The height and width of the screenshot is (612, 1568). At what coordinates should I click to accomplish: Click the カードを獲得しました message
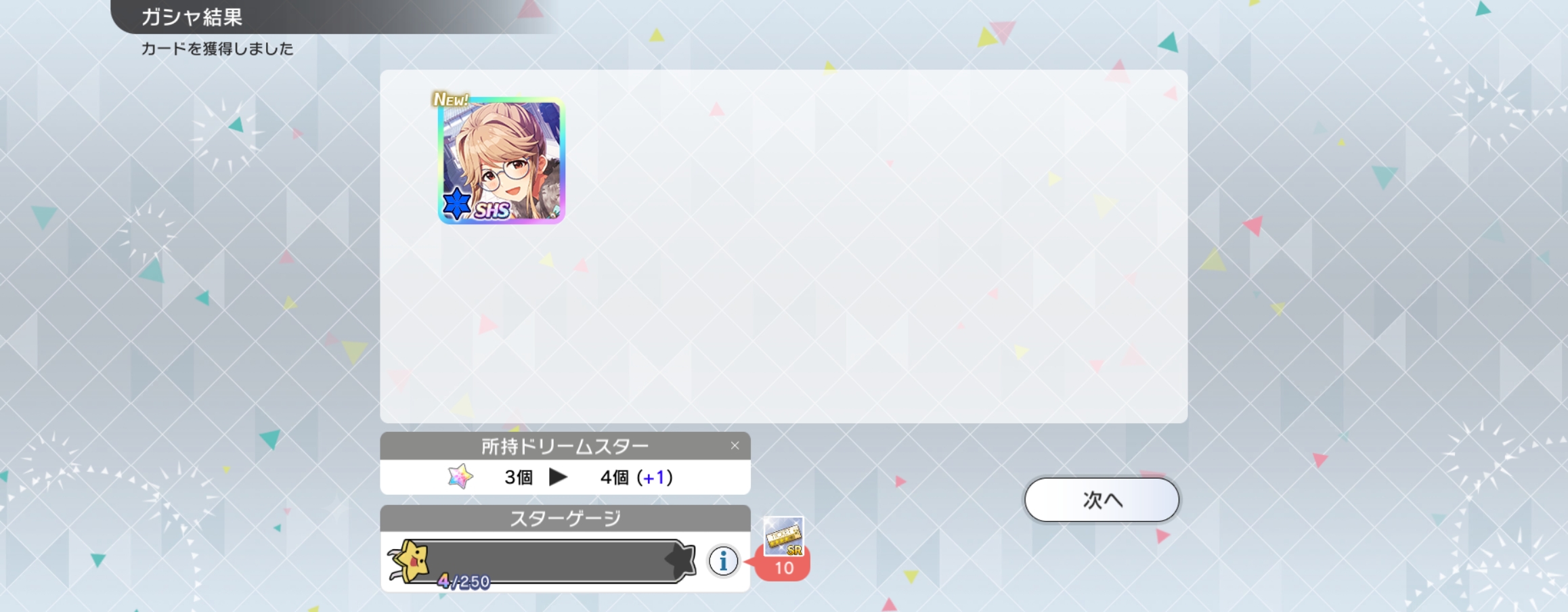217,49
